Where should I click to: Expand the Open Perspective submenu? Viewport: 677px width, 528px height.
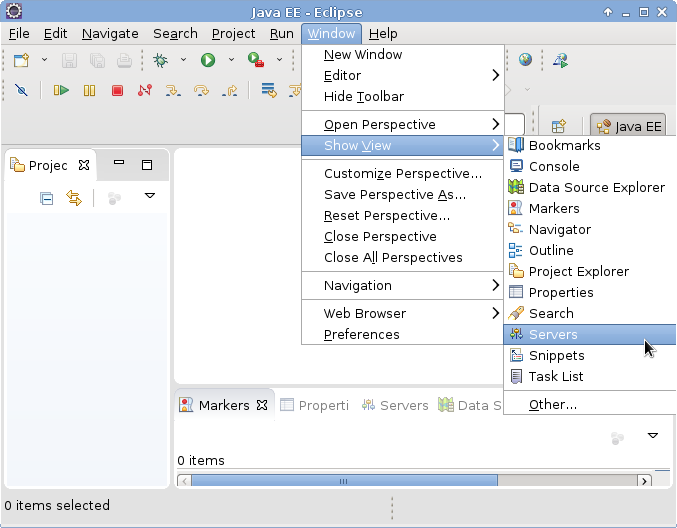pyautogui.click(x=403, y=125)
